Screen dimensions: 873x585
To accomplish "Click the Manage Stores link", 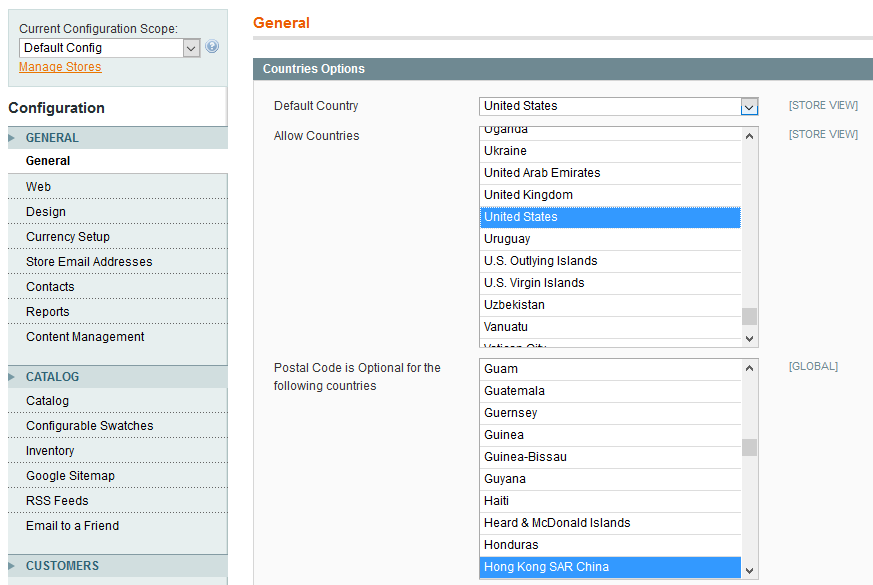I will pyautogui.click(x=60, y=67).
